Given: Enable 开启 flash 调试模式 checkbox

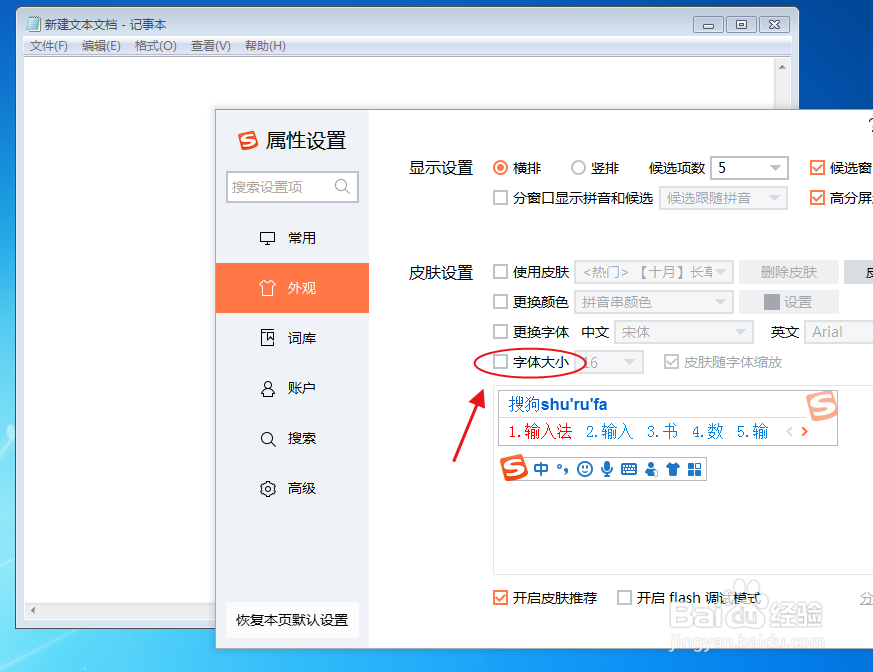Looking at the screenshot, I should 624,597.
